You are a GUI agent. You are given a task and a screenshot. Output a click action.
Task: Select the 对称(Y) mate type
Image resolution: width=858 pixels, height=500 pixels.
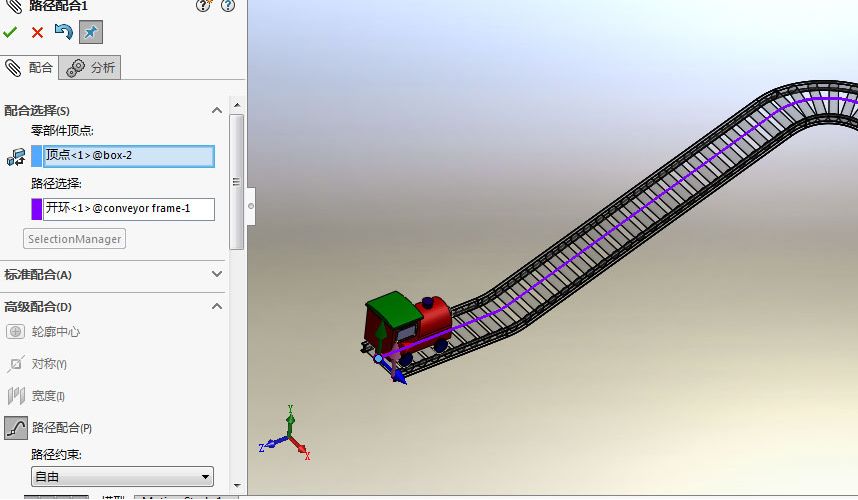click(x=37, y=364)
